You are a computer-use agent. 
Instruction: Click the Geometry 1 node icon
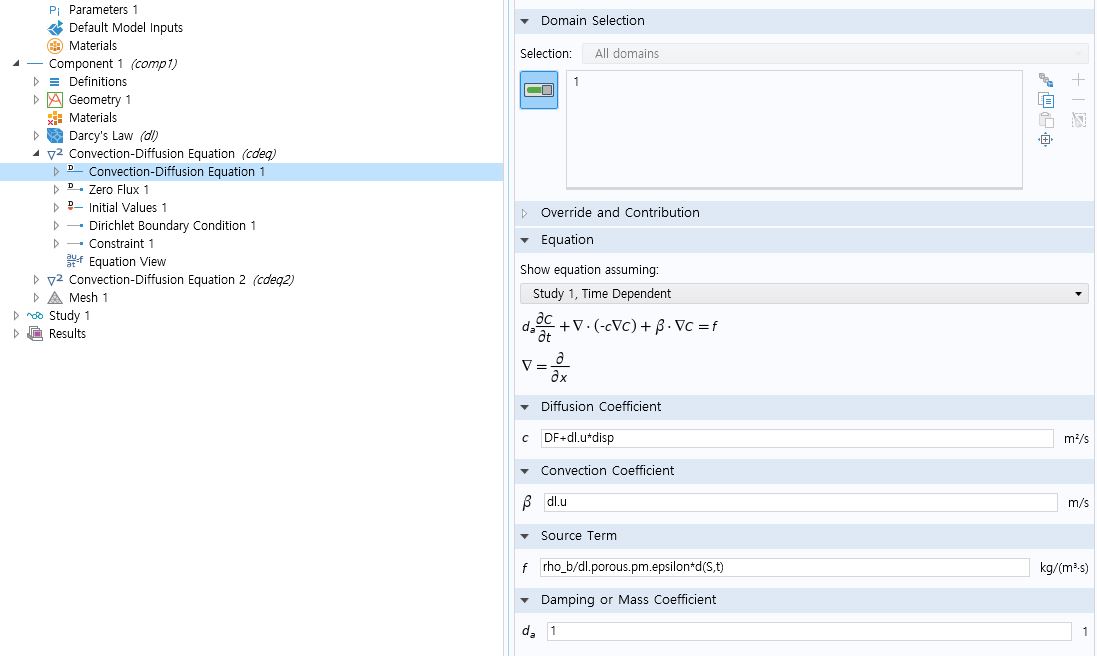pos(56,100)
